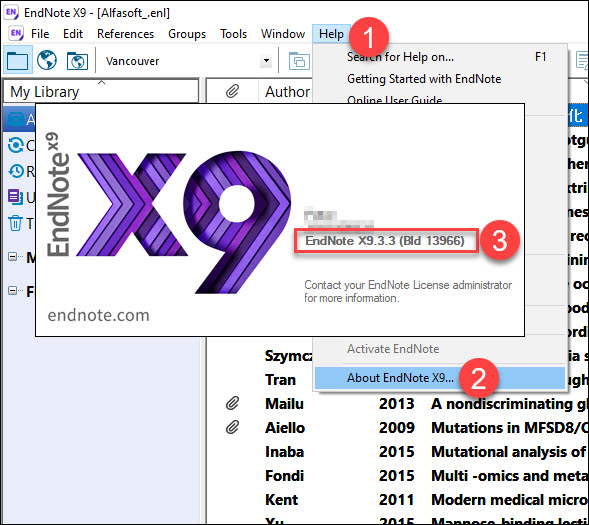Select the Tran author cell
Viewport: 589px width, 525px height.
pos(280,380)
